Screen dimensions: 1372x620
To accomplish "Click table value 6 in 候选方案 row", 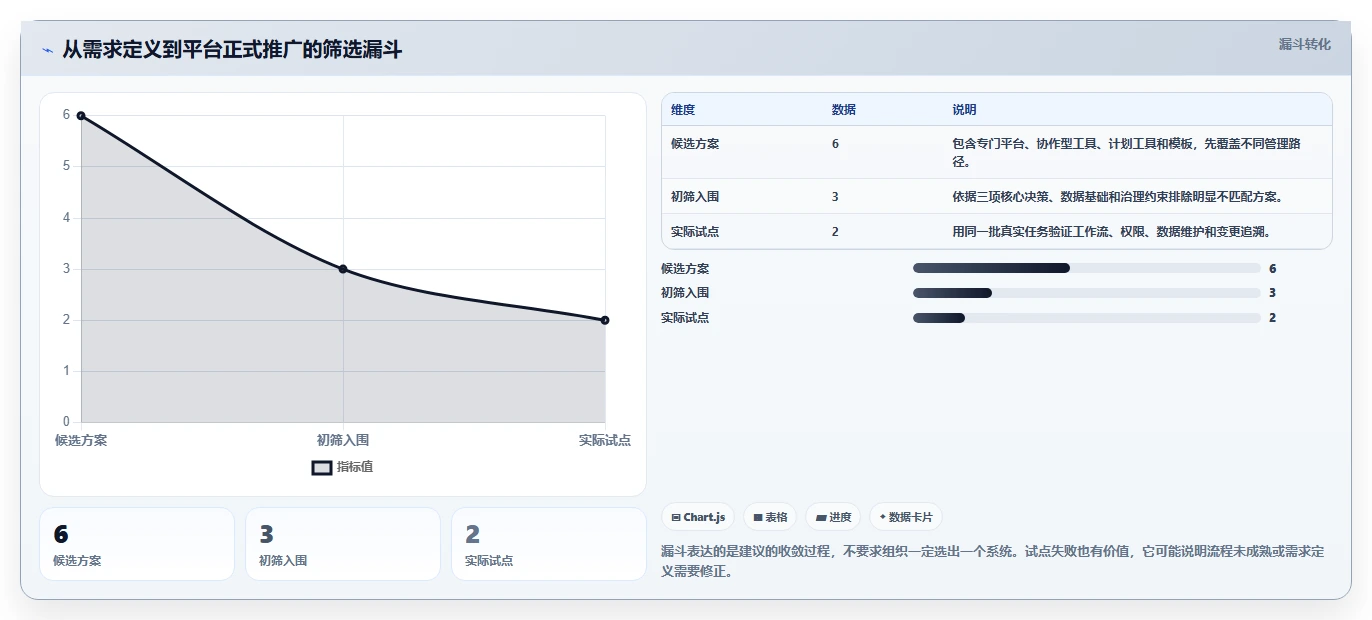I will click(835, 144).
